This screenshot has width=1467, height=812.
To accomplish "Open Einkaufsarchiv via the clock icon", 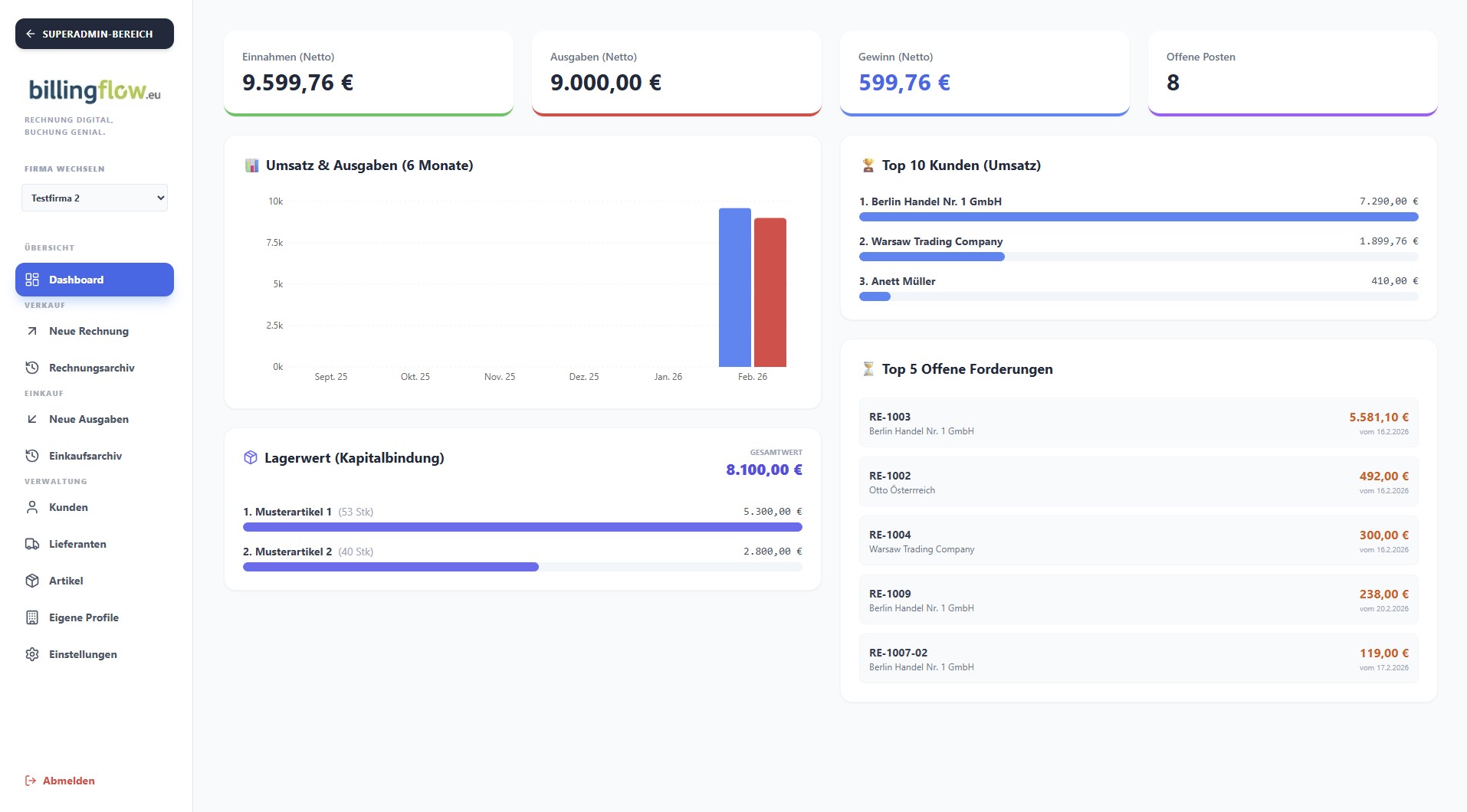I will click(x=31, y=456).
